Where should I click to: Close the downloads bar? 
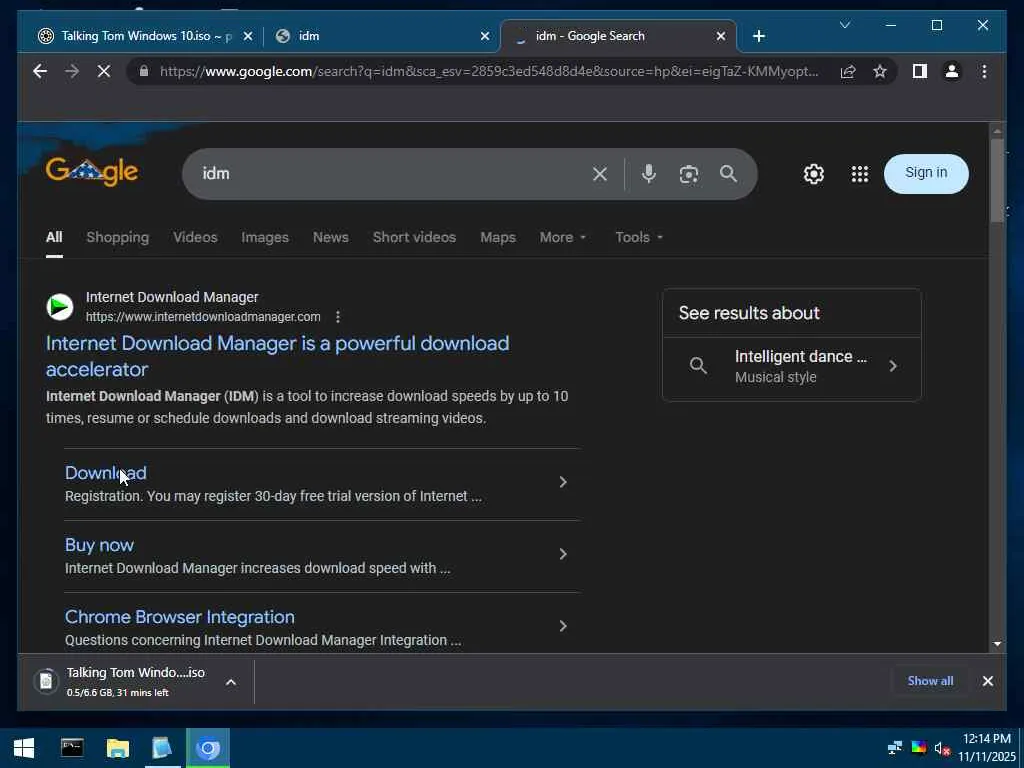(x=987, y=681)
